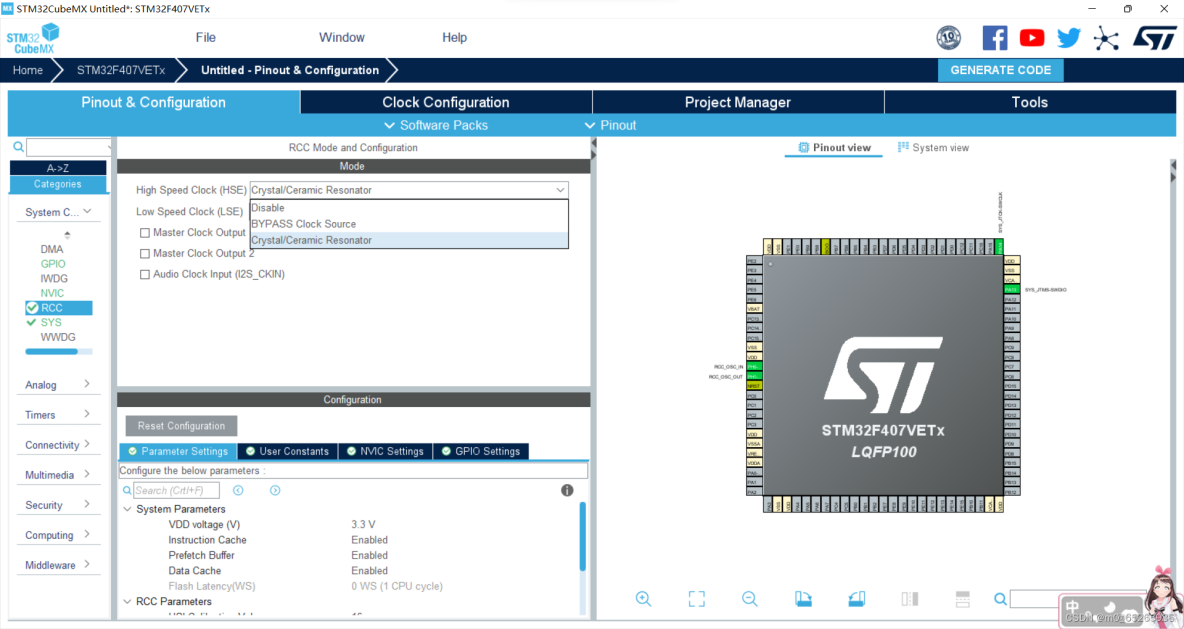Viewport: 1184px width, 629px height.
Task: Open the NVIC Settings tab
Action: (x=384, y=450)
